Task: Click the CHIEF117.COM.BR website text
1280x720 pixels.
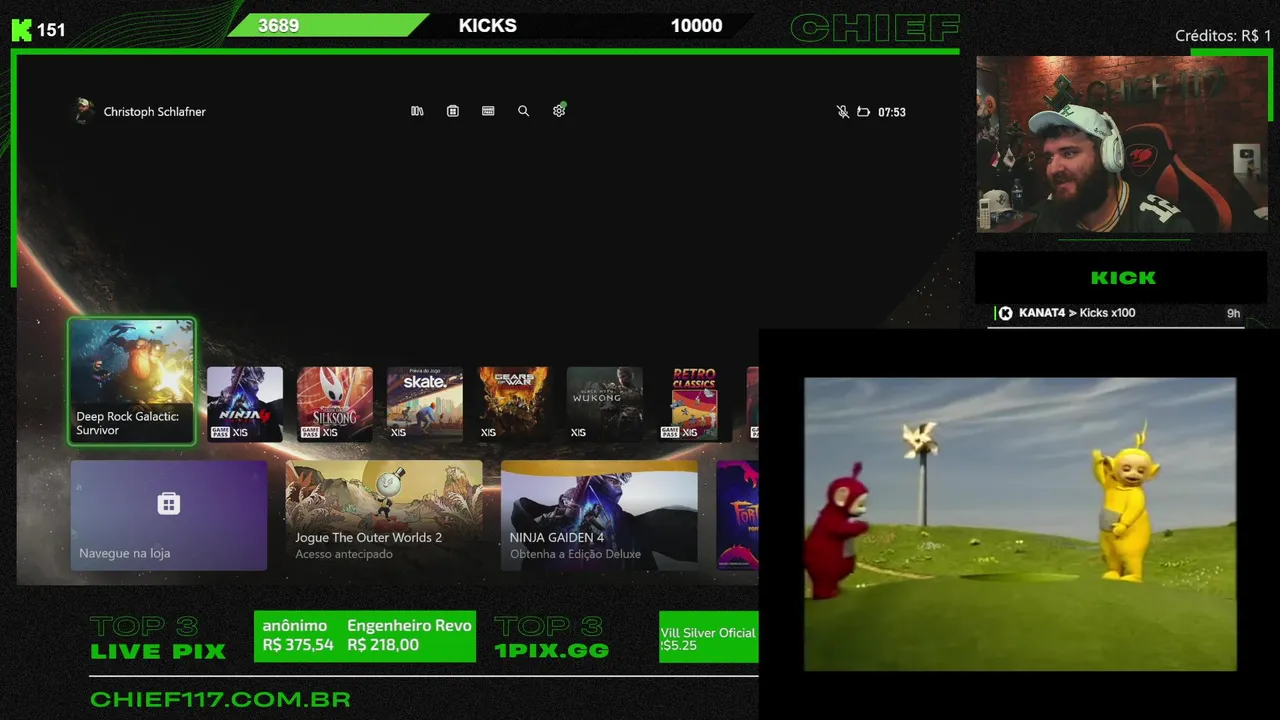Action: [x=220, y=699]
